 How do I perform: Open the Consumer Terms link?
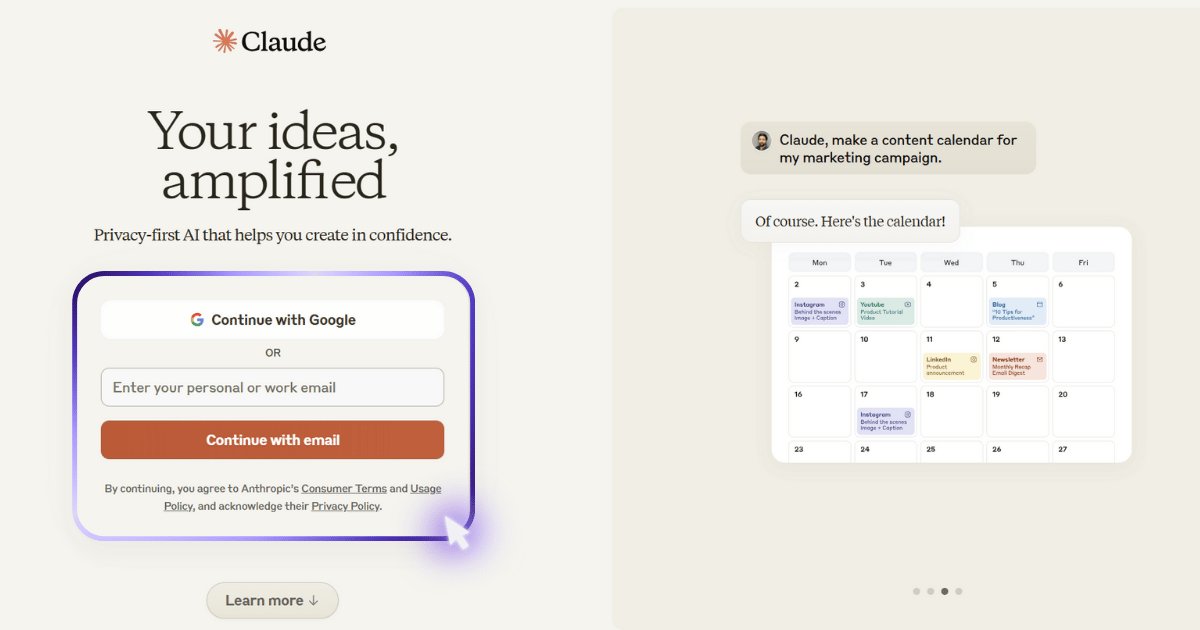click(344, 489)
